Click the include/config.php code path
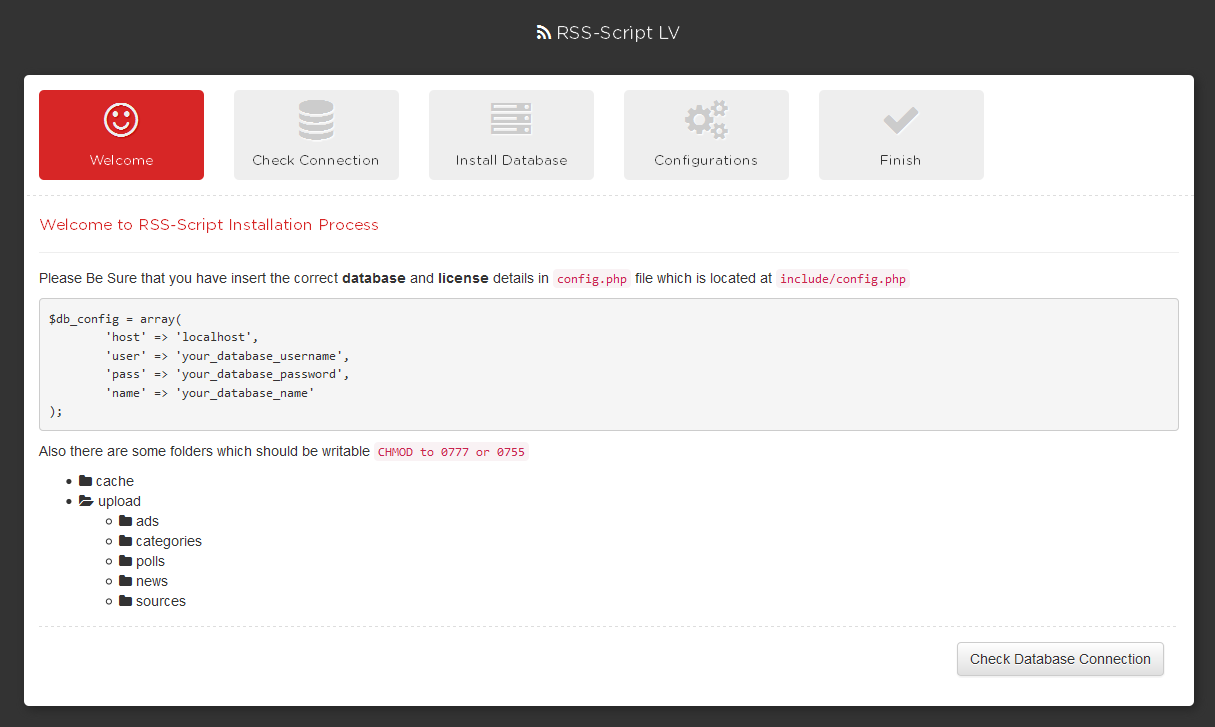 tap(842, 279)
